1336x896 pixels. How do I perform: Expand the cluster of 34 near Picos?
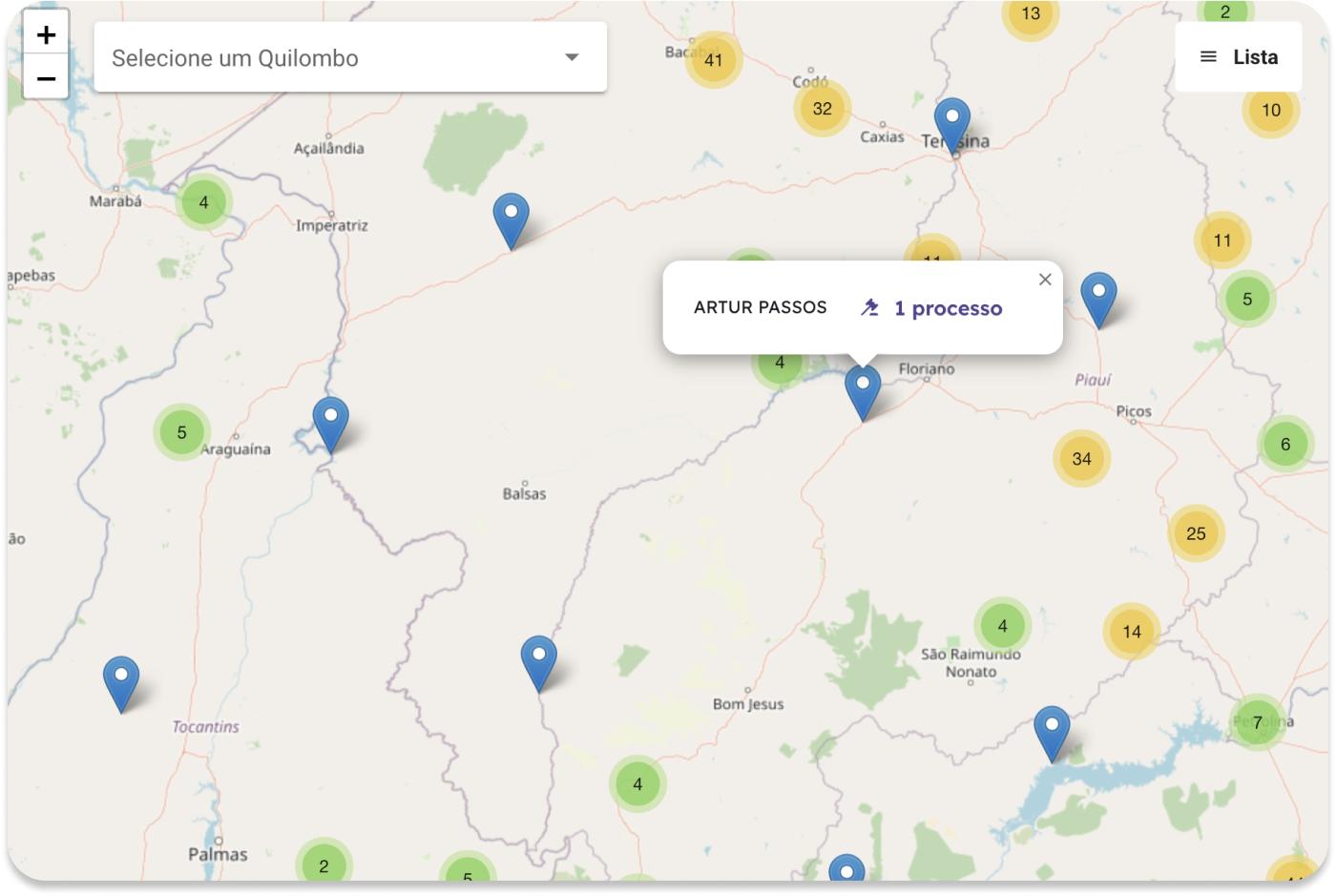(x=1081, y=459)
